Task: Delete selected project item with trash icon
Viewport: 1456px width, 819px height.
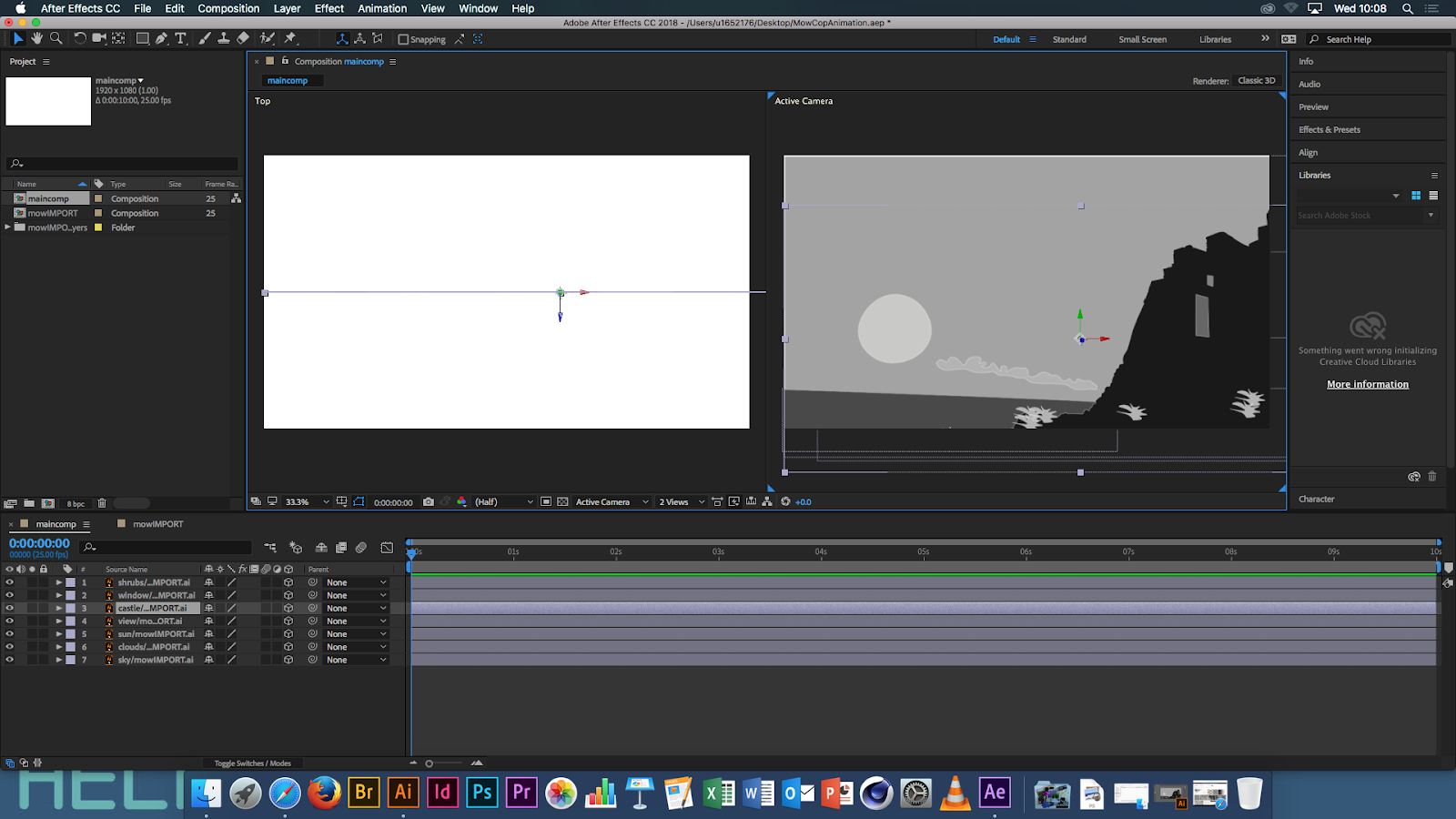Action: (x=102, y=503)
